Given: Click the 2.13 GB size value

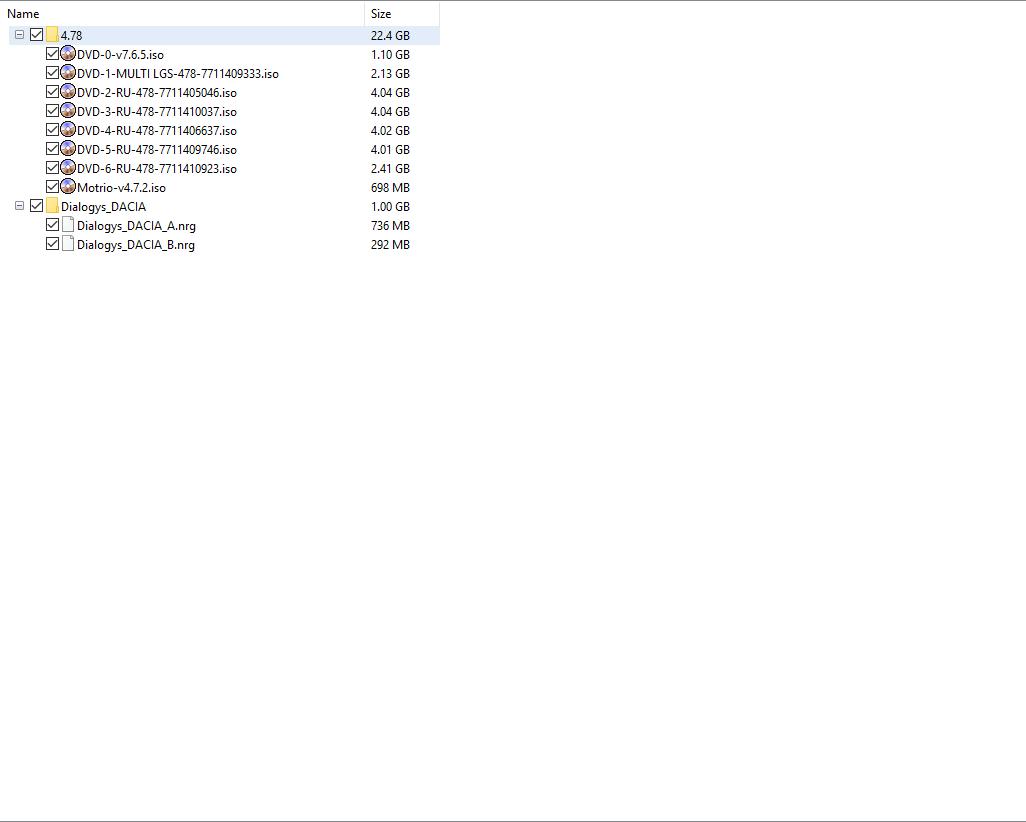Looking at the screenshot, I should click(x=390, y=74).
